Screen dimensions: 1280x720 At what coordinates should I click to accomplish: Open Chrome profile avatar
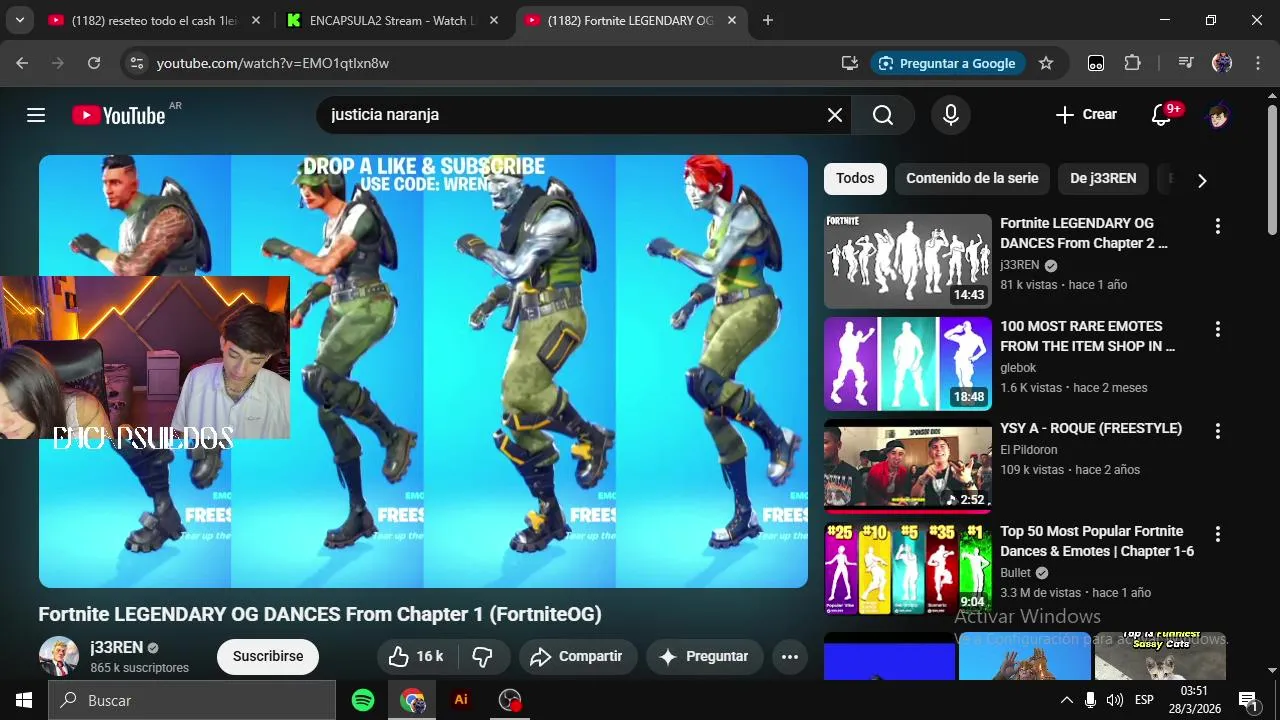[x=1222, y=63]
